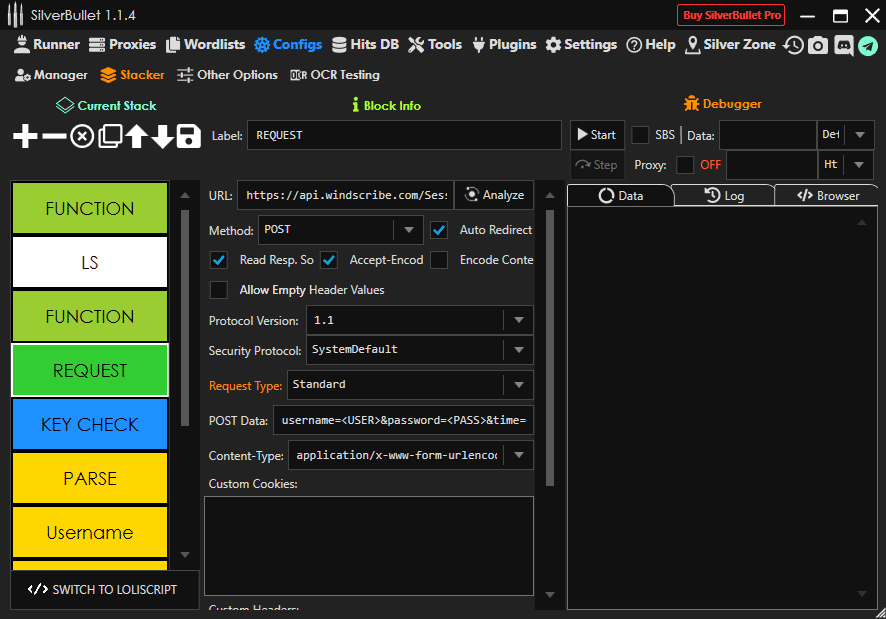The height and width of the screenshot is (619, 886).
Task: Click the Analyze button next to URL
Action: (x=494, y=195)
